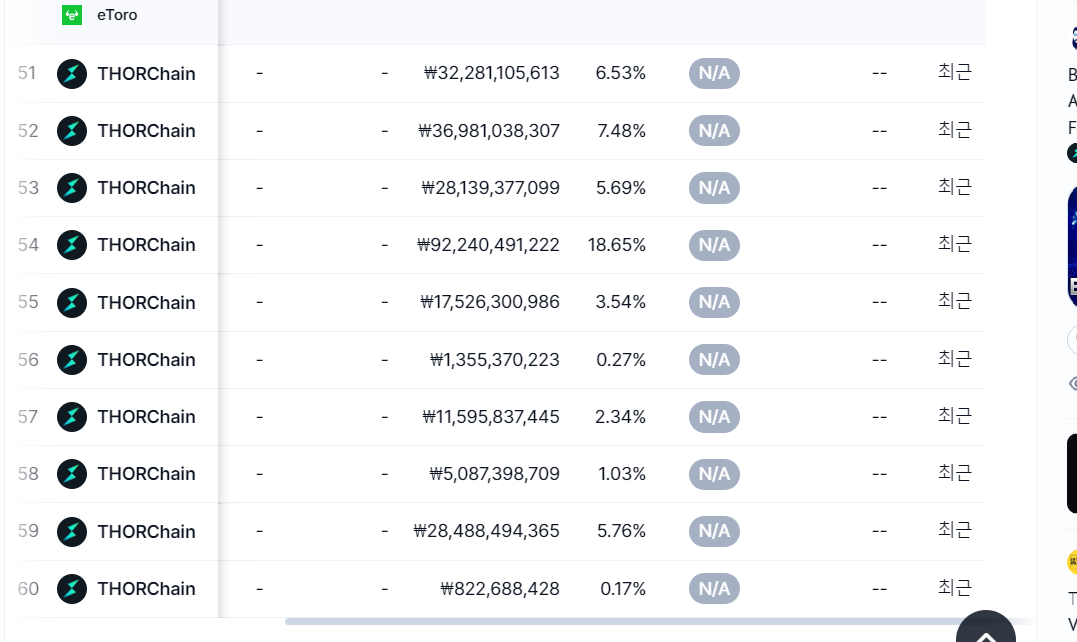Screen dimensions: 1077x642
Task: Select the 1.03% percentage cell
Action: pos(622,474)
